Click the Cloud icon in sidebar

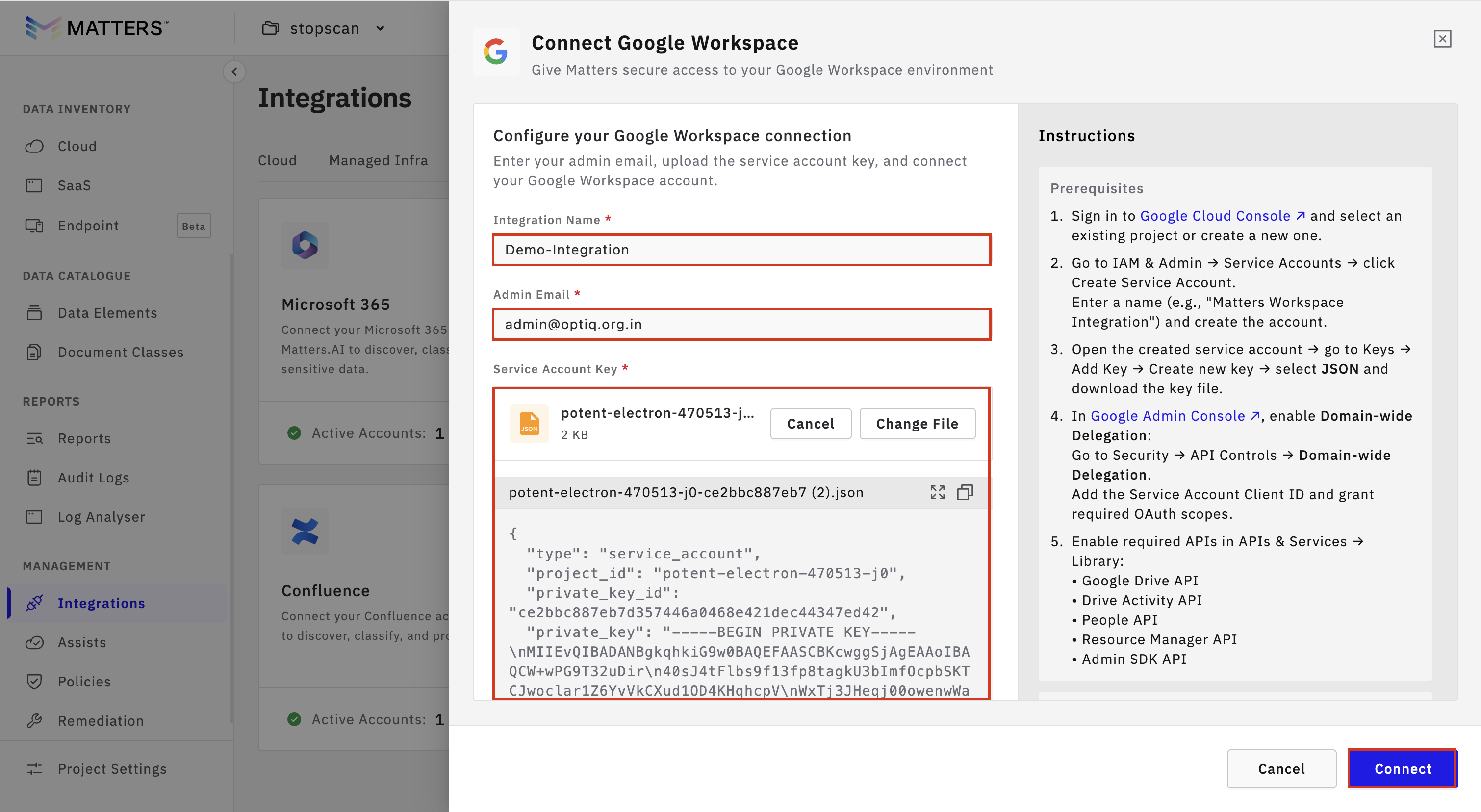34,146
